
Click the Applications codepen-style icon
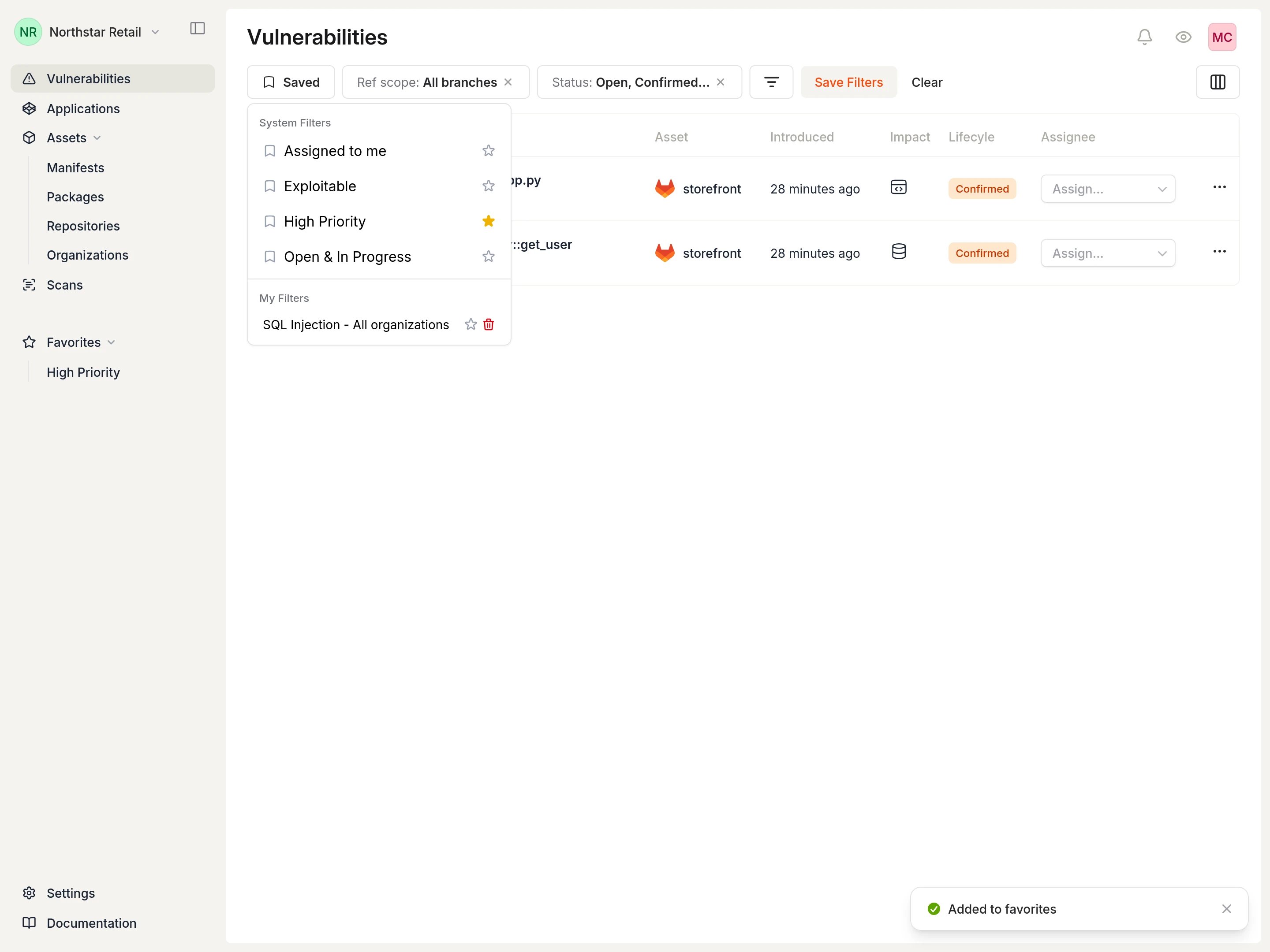(29, 108)
